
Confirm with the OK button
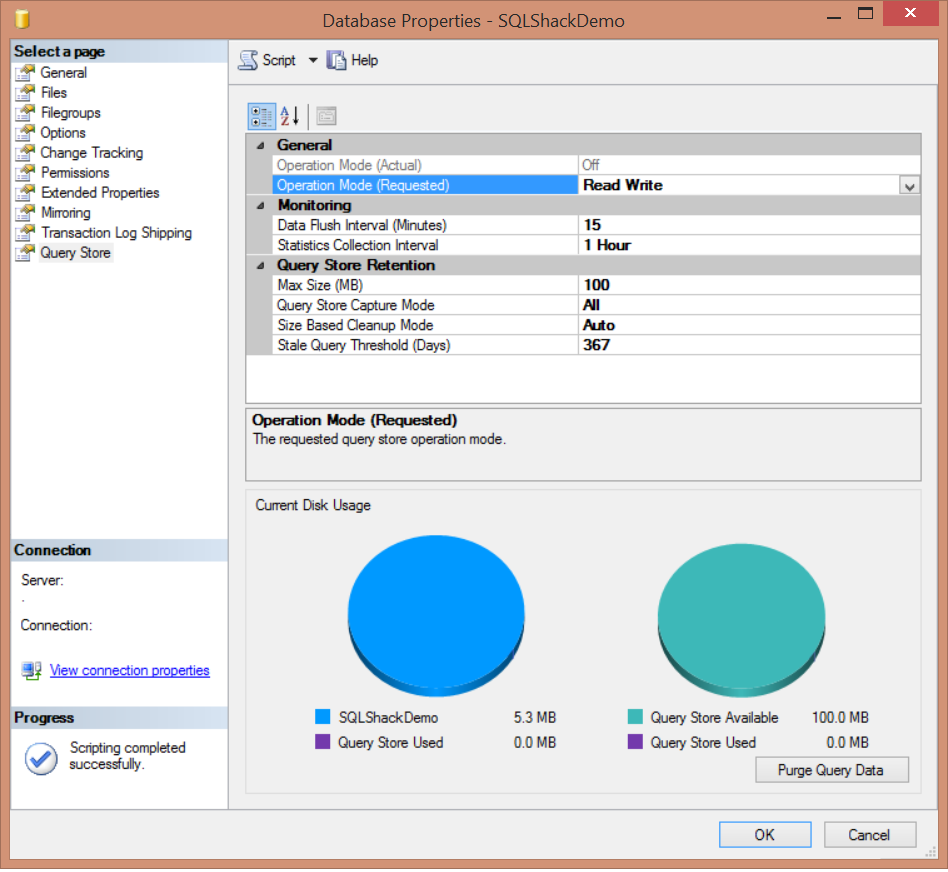point(765,835)
